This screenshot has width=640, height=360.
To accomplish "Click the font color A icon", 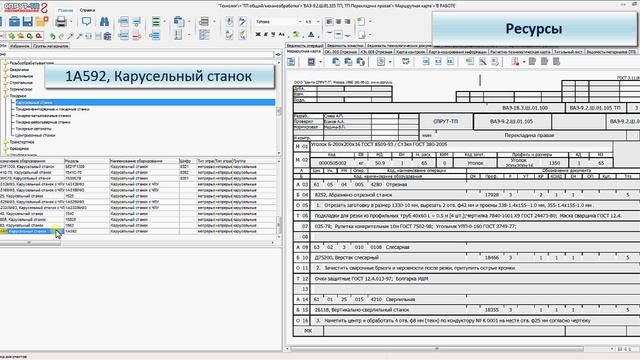I will [x=311, y=35].
